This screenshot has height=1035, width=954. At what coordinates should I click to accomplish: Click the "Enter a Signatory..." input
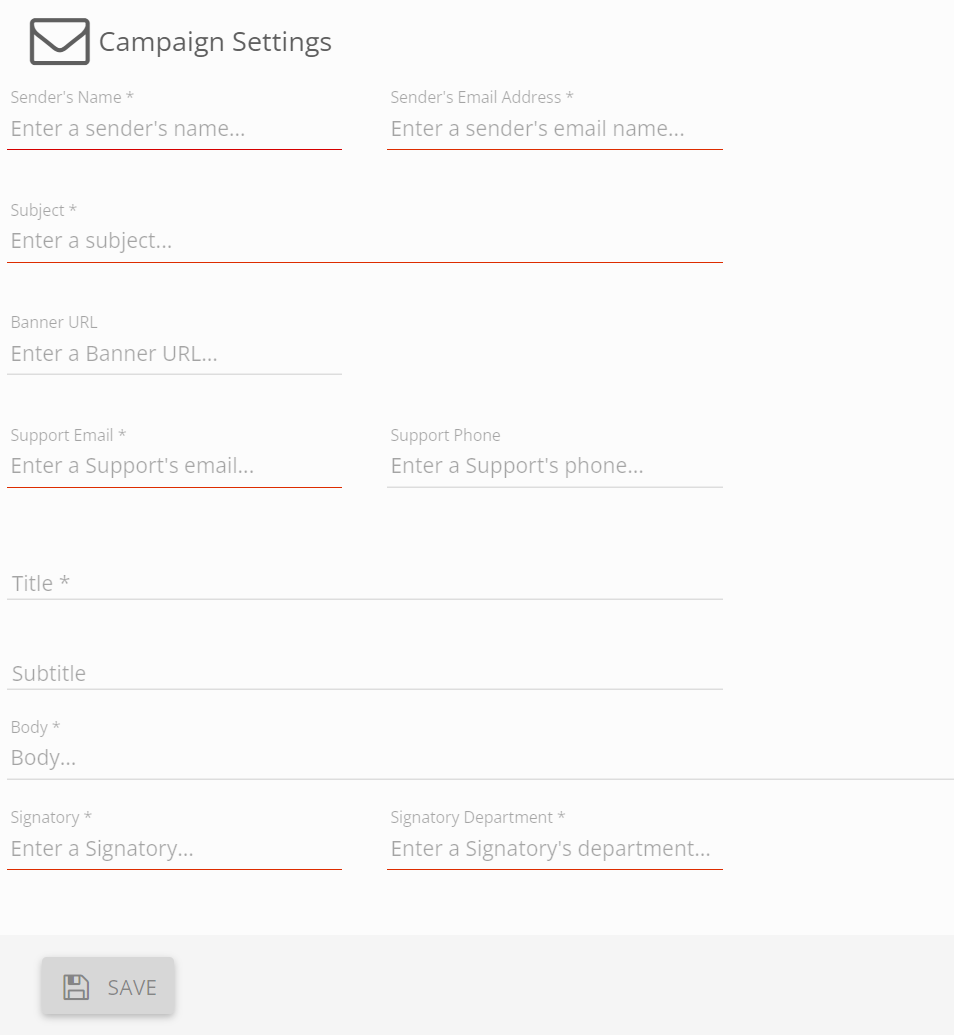174,849
